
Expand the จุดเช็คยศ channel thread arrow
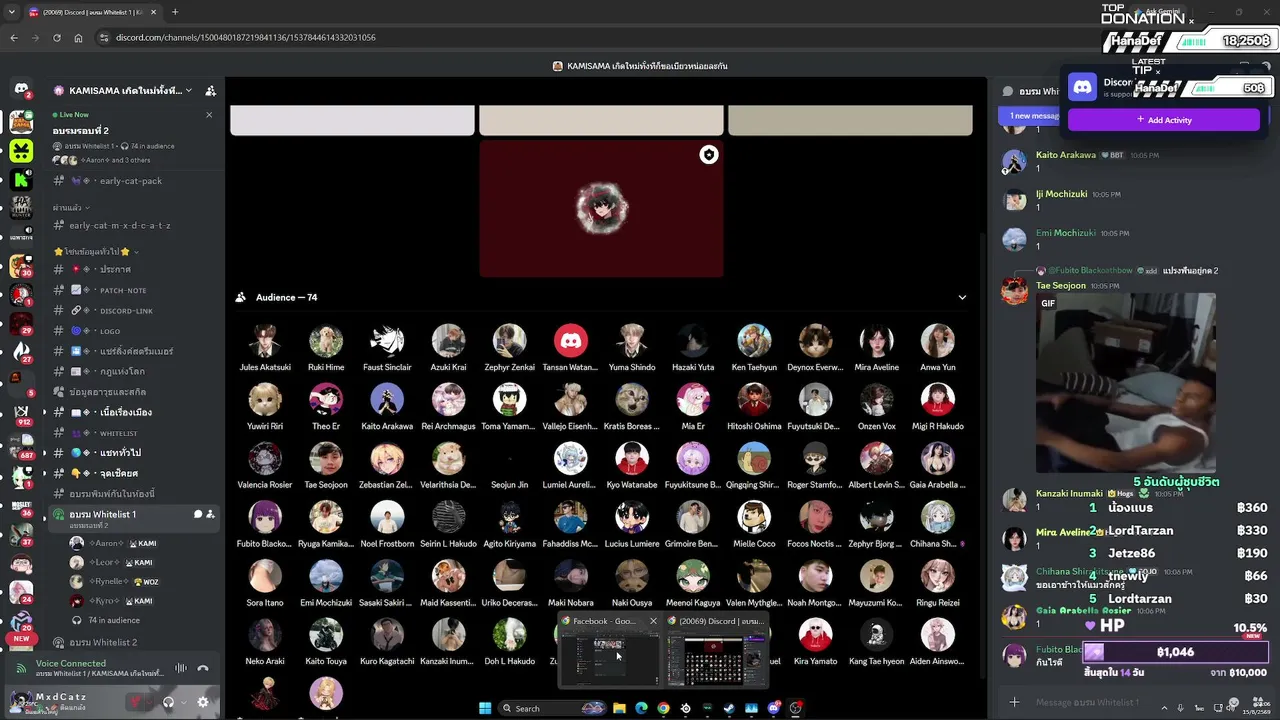click(44, 473)
